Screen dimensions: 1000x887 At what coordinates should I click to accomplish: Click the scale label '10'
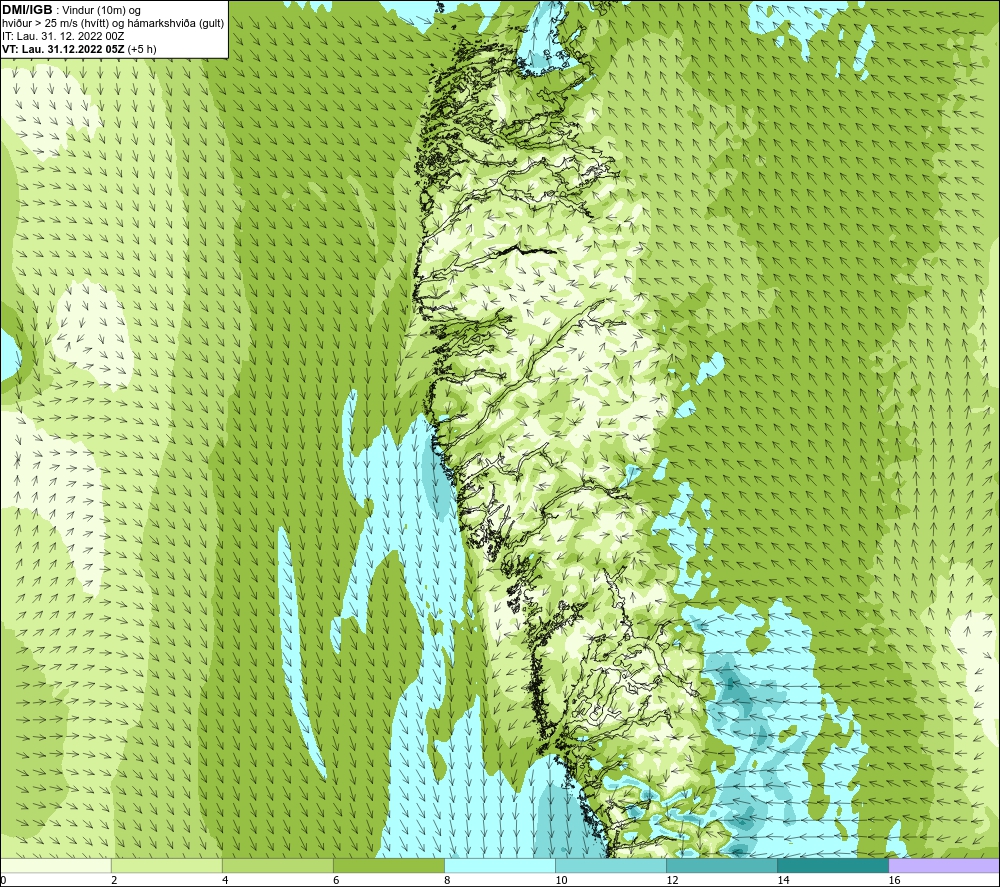point(561,880)
